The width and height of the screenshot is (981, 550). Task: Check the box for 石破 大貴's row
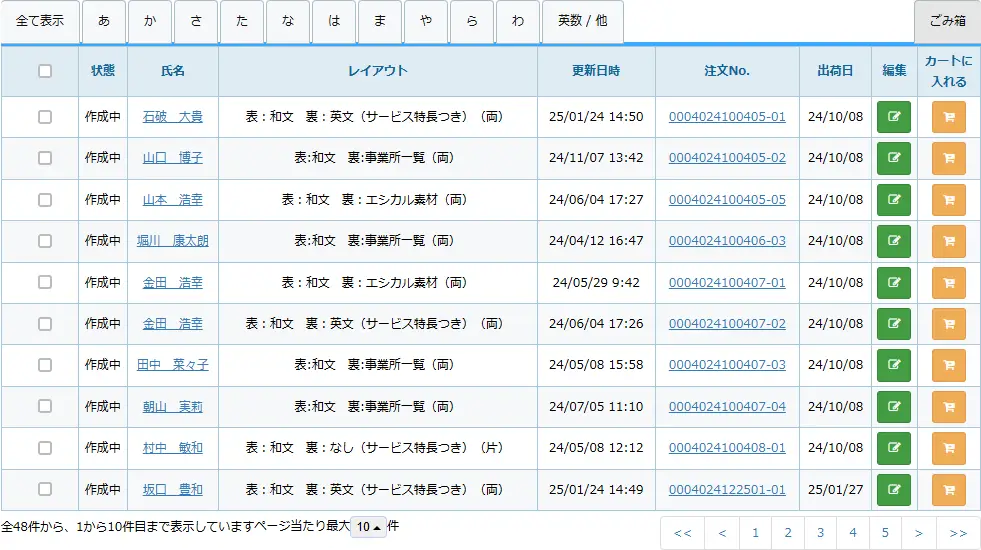[45, 117]
